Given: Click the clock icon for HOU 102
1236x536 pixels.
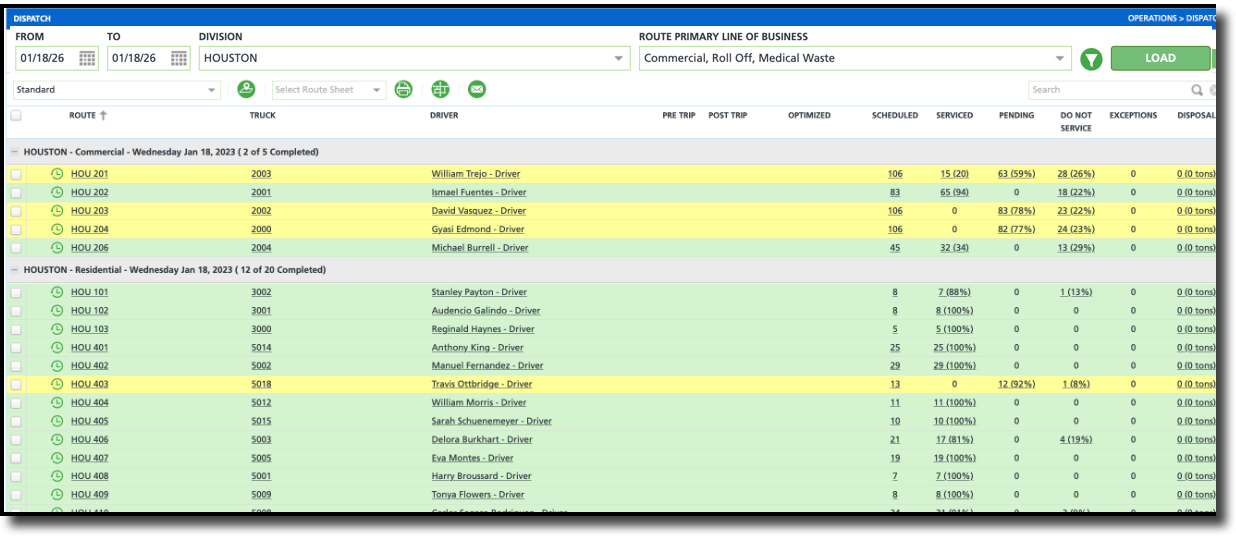Looking at the screenshot, I should pyautogui.click(x=57, y=311).
